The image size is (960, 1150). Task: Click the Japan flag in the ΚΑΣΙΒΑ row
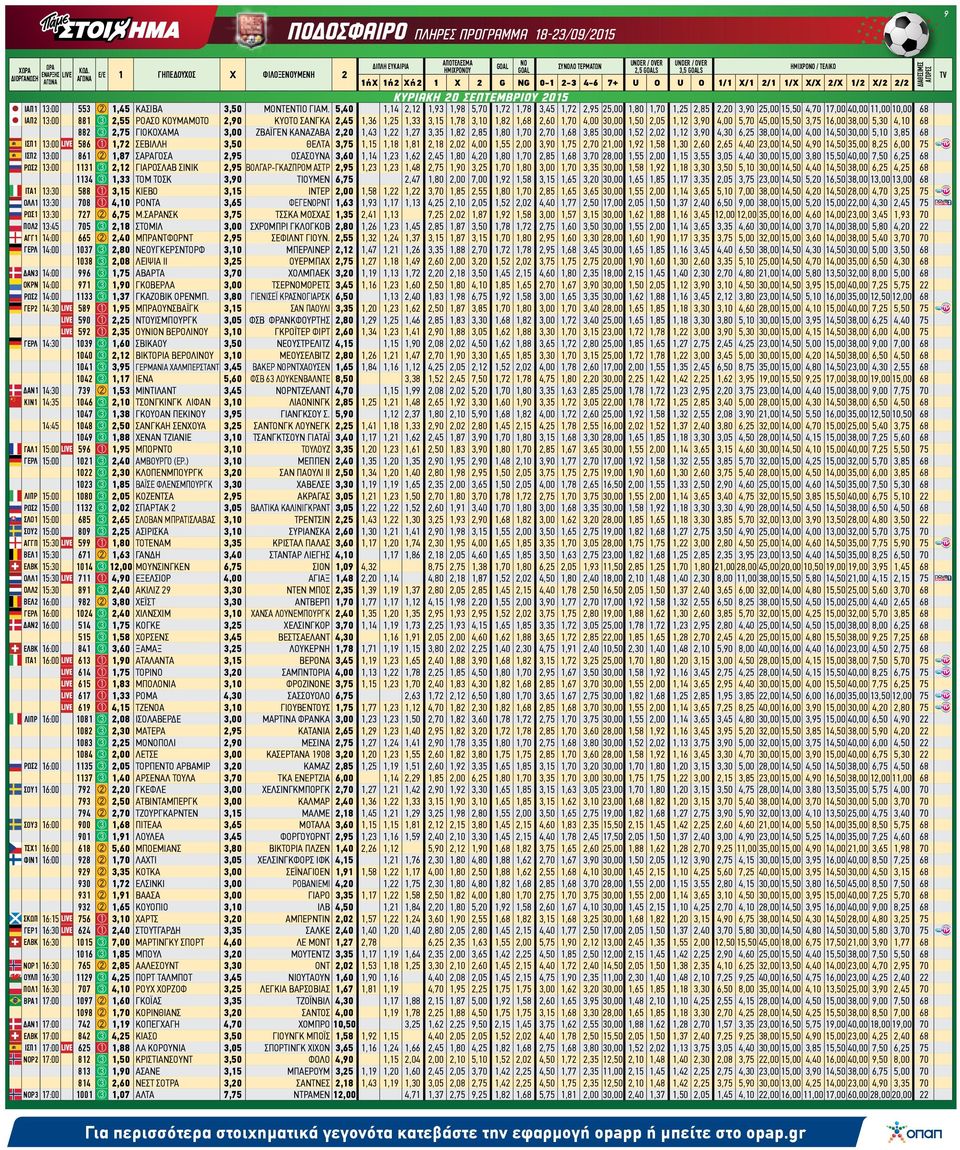click(15, 109)
